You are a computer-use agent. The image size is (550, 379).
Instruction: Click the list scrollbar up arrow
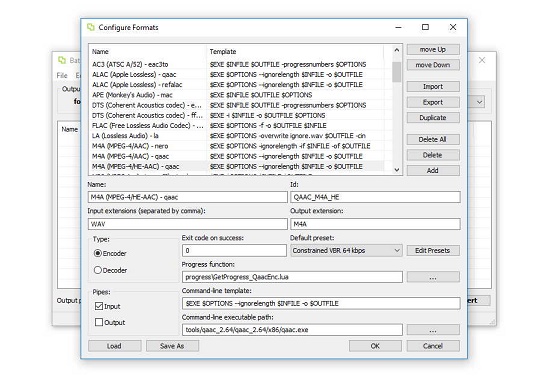397,50
